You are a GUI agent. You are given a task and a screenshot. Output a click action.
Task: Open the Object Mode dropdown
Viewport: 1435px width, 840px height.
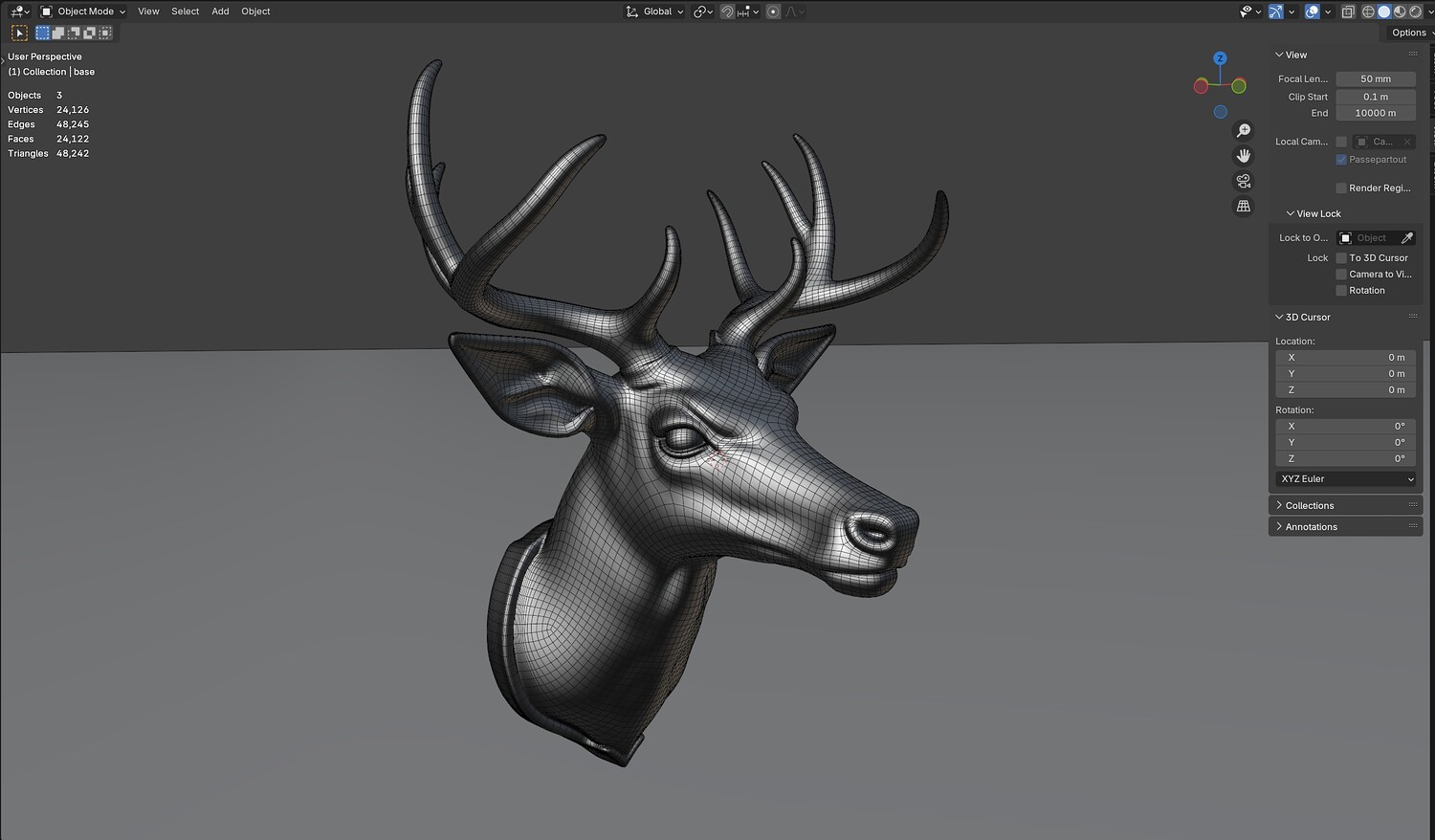point(83,11)
